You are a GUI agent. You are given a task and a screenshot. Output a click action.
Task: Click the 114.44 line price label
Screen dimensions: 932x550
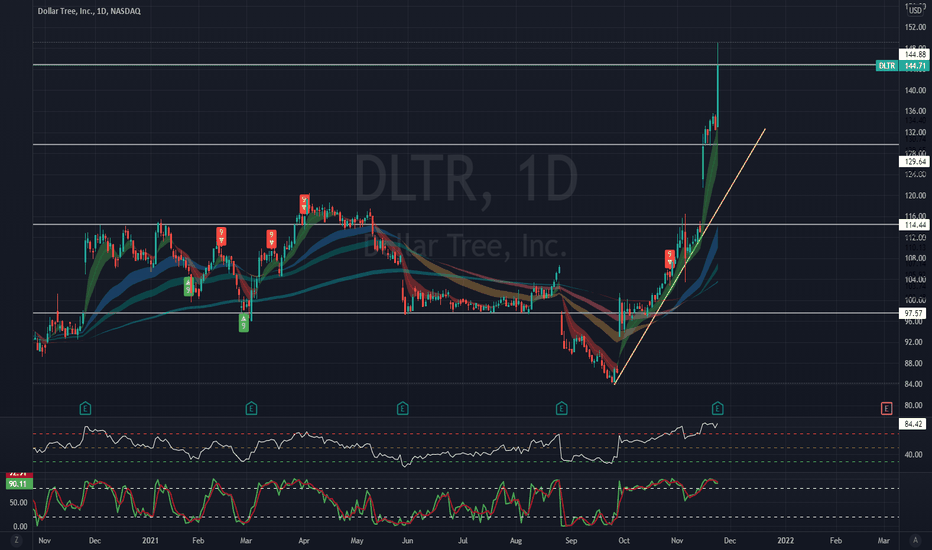click(914, 225)
